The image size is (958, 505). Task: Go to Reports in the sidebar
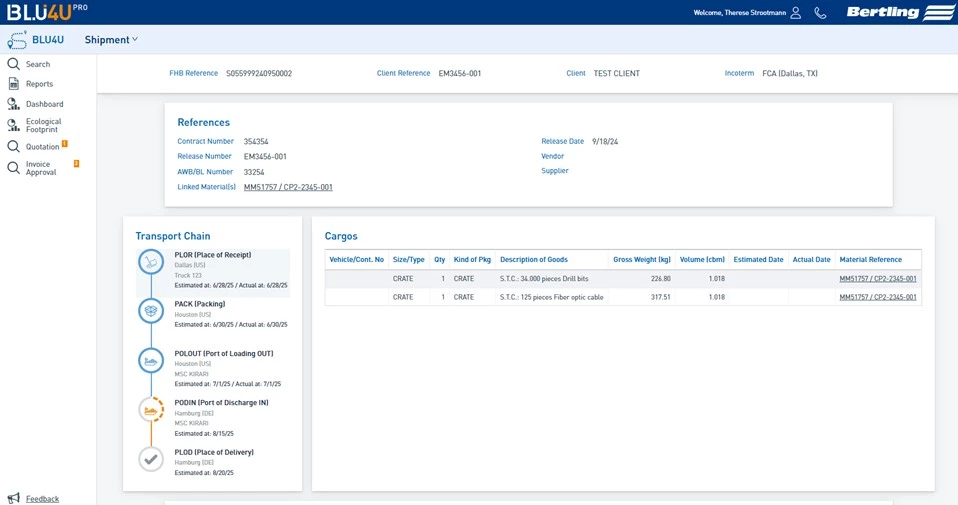click(39, 84)
